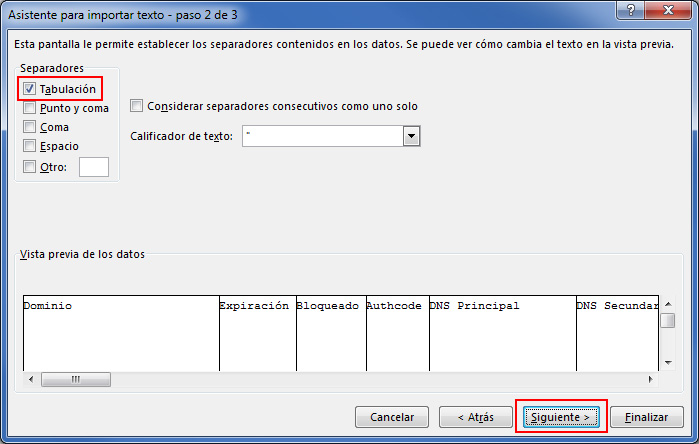Uncheck the Tabulación separator checkbox
Image resolution: width=699 pixels, height=444 pixels.
coord(29,89)
